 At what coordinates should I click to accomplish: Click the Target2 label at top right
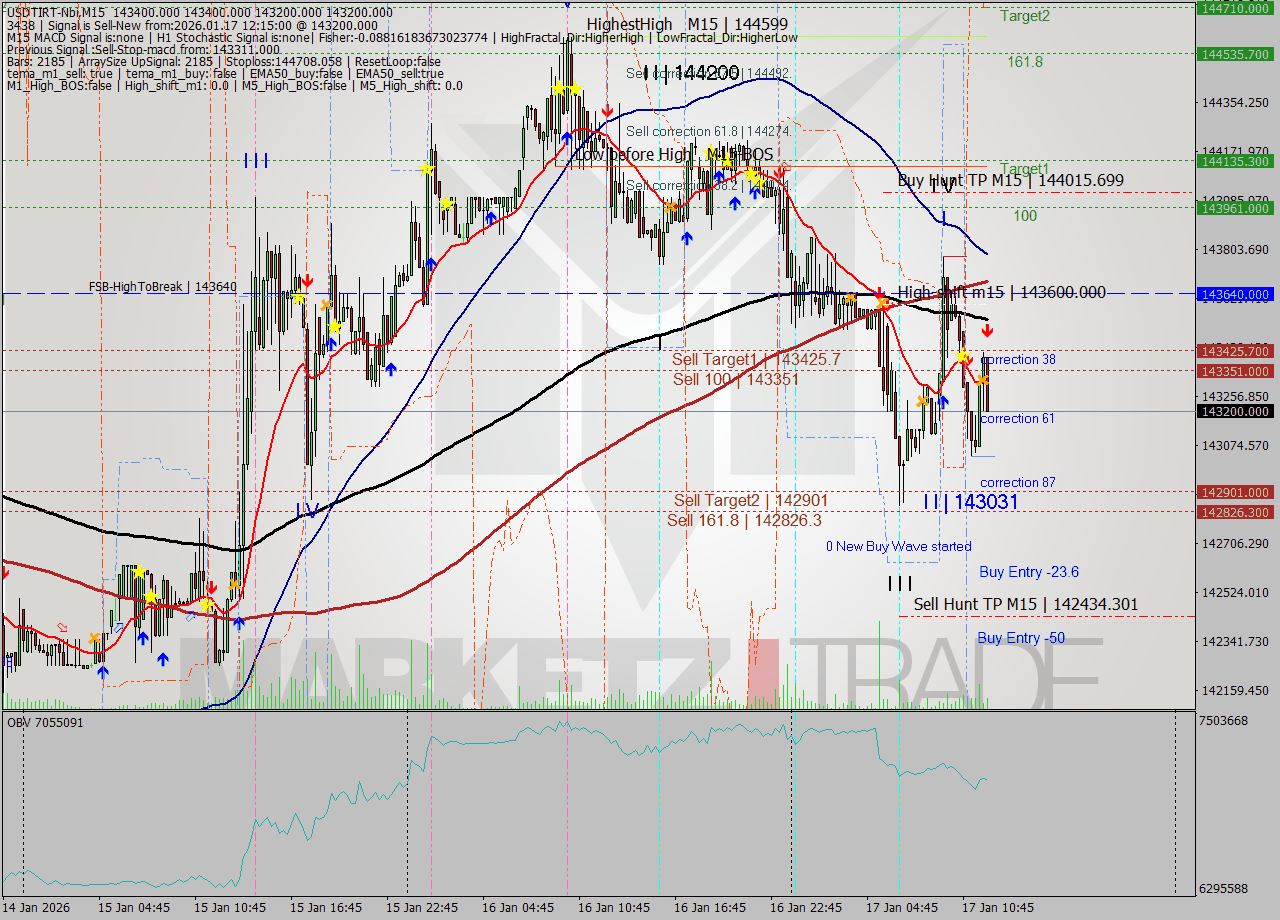(1024, 16)
